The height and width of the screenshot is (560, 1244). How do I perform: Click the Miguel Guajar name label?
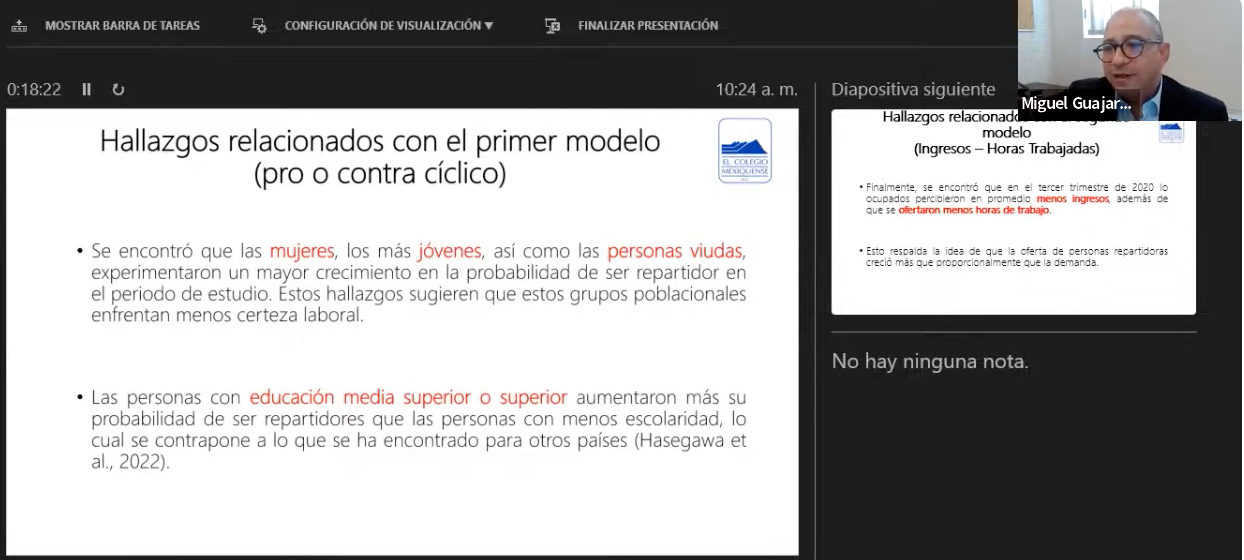pos(1075,104)
